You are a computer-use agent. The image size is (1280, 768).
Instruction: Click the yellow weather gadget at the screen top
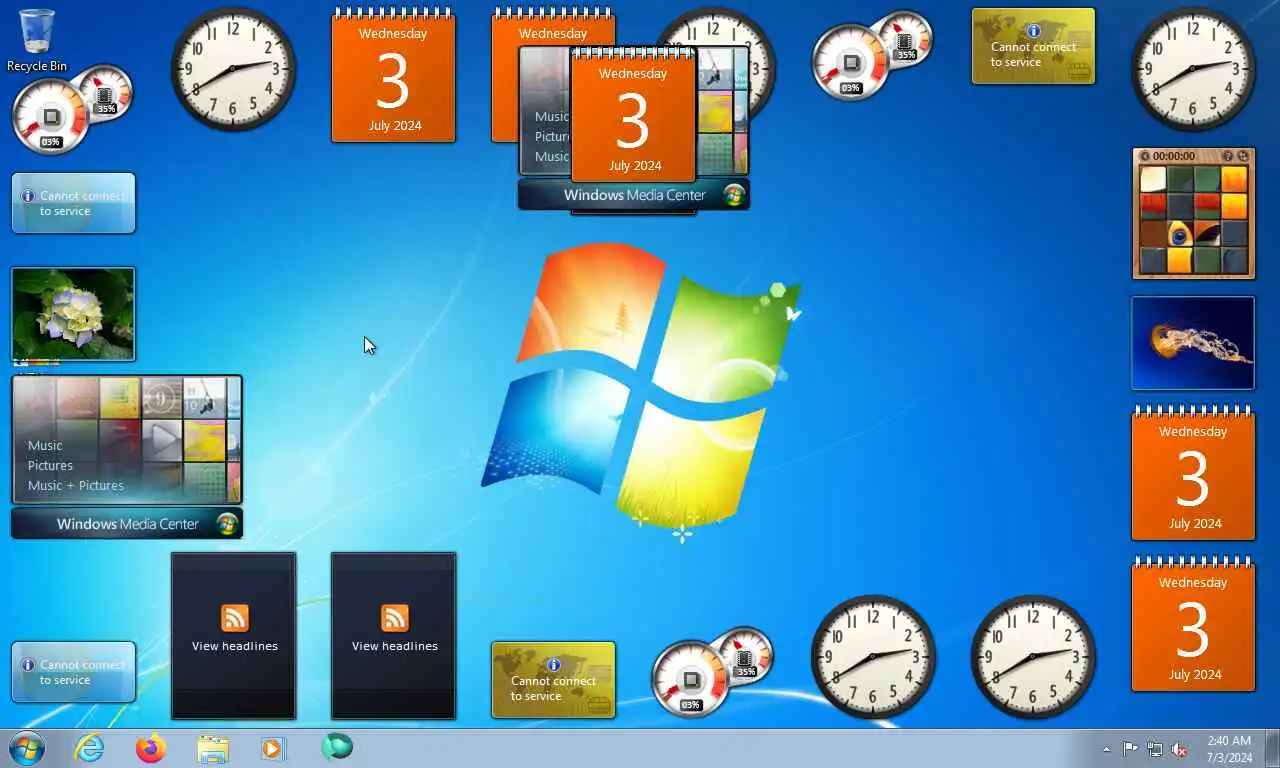(1033, 46)
